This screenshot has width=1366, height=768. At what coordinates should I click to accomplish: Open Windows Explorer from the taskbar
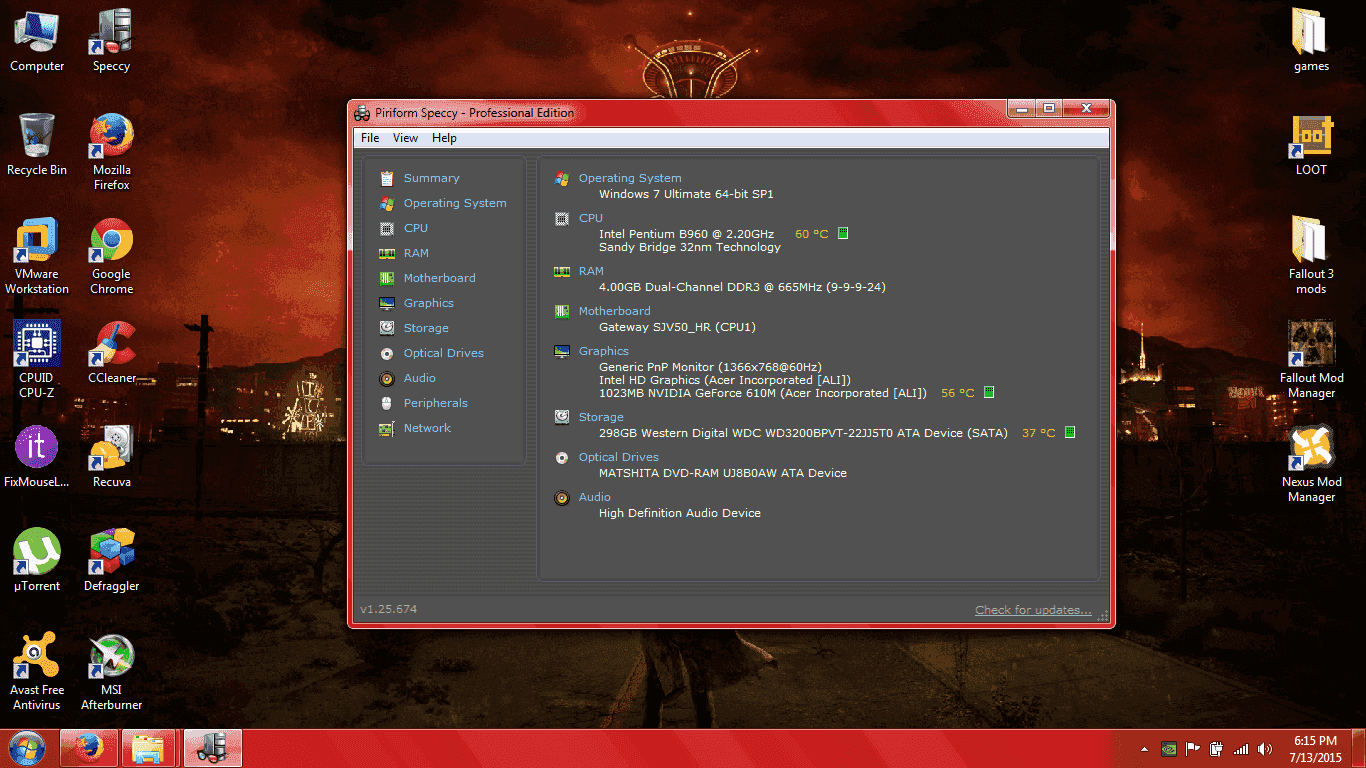pos(150,748)
